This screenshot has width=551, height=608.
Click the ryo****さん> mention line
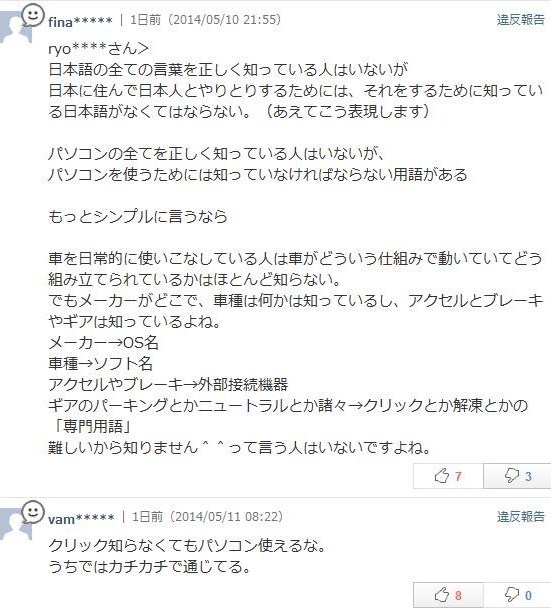[98, 49]
